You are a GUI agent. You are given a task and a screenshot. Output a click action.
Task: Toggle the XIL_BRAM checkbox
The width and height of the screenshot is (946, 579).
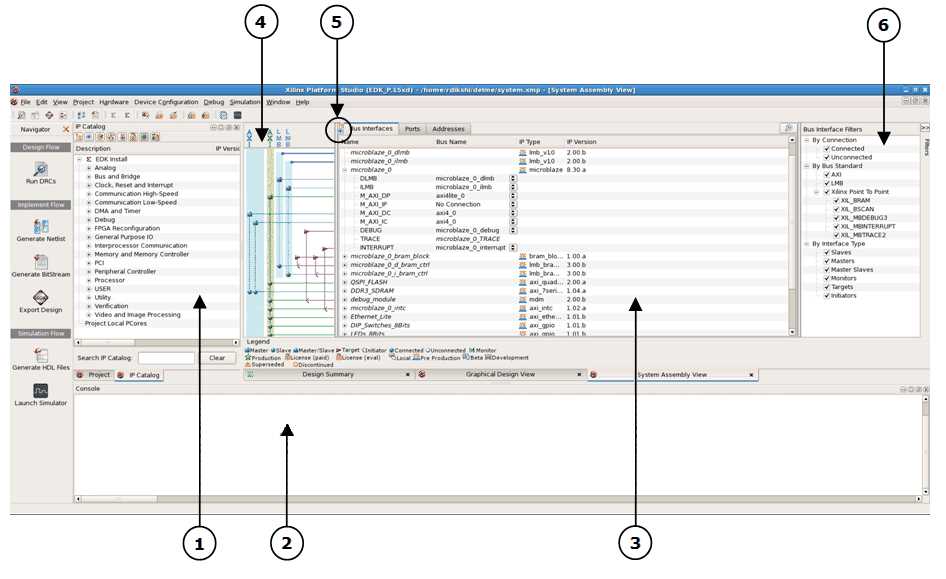pos(837,200)
